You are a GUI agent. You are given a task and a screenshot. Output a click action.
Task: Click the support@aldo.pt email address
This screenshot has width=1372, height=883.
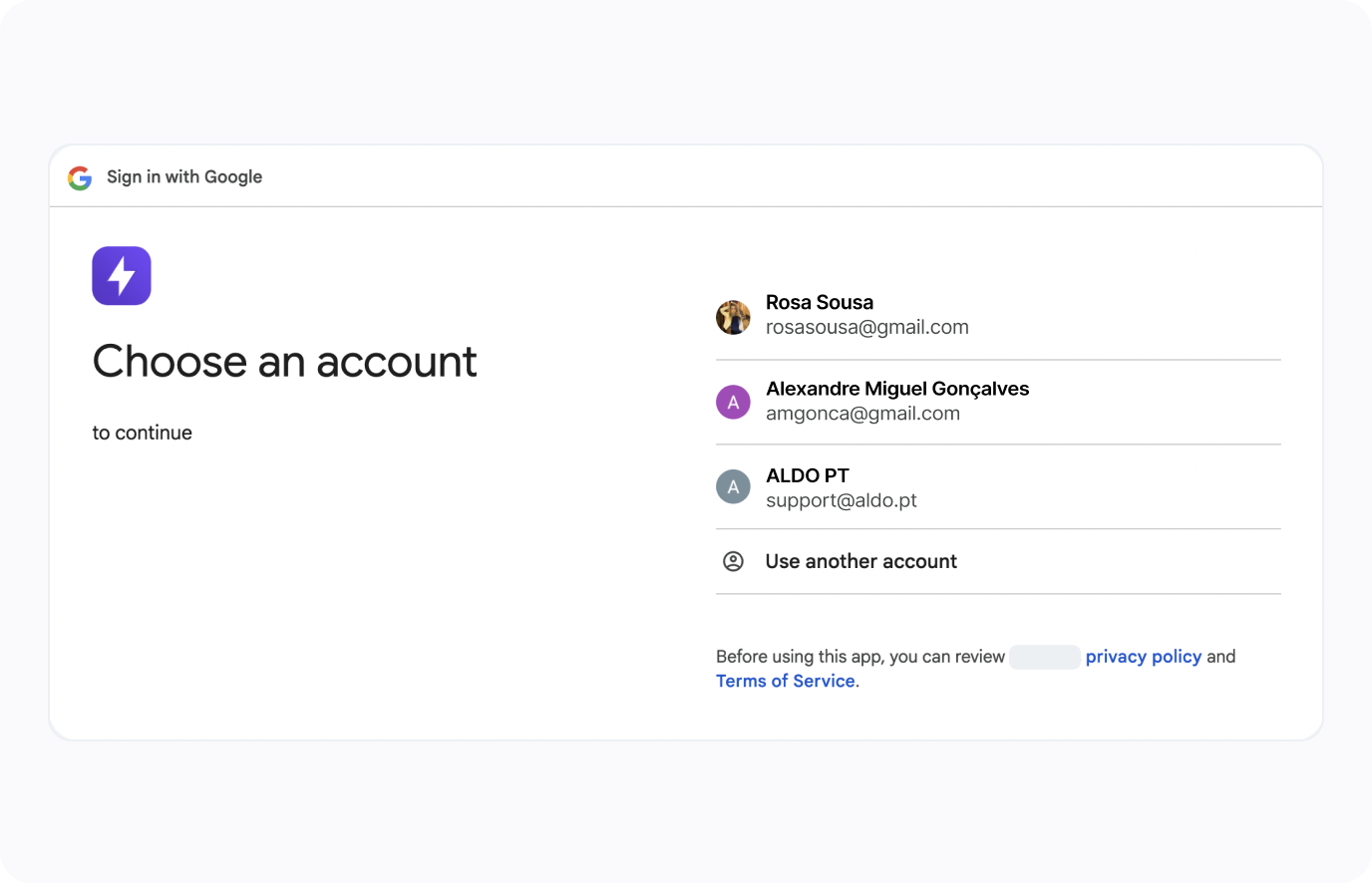pos(841,500)
